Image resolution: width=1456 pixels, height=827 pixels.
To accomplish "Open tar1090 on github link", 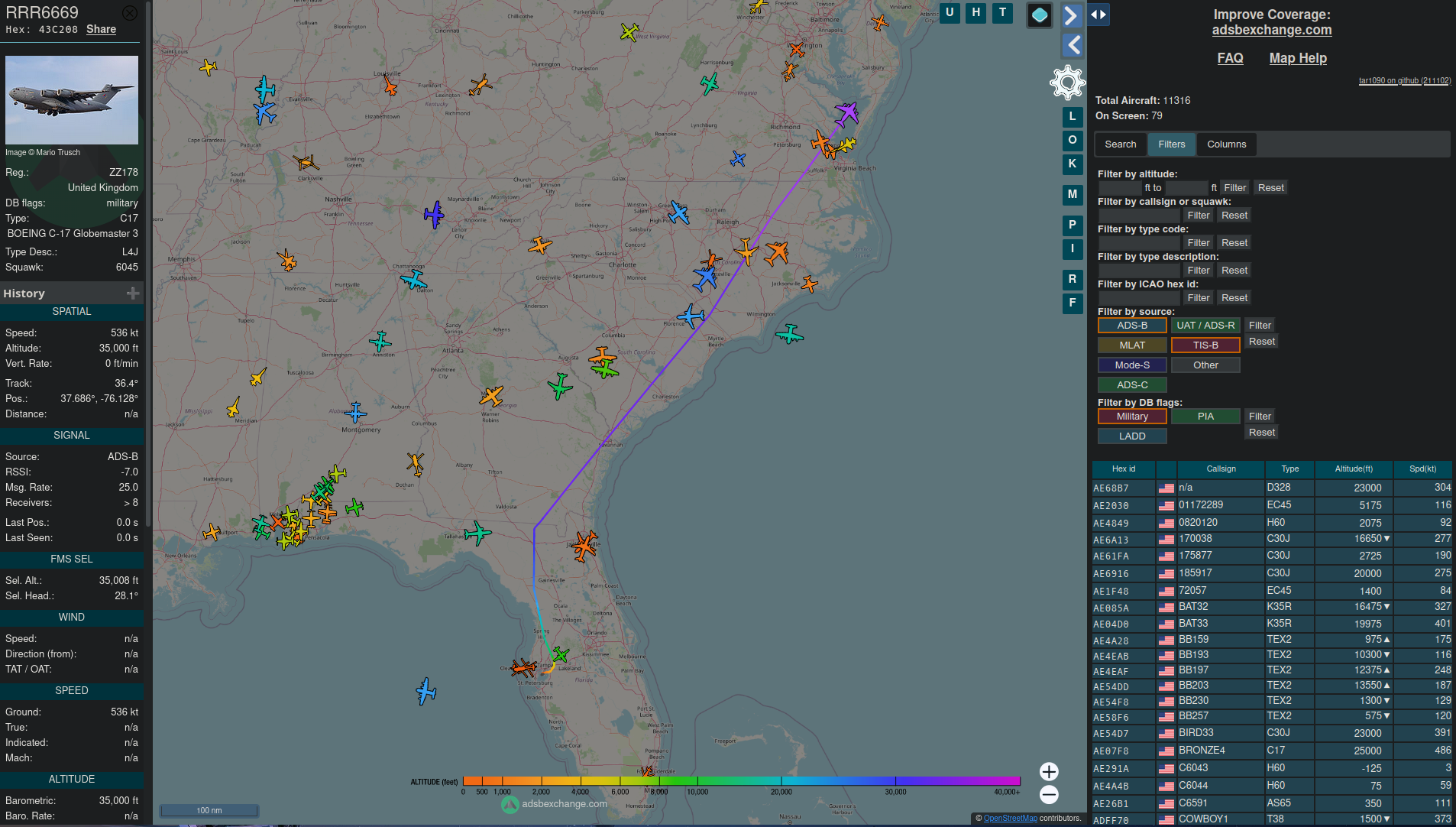I will [x=1404, y=80].
